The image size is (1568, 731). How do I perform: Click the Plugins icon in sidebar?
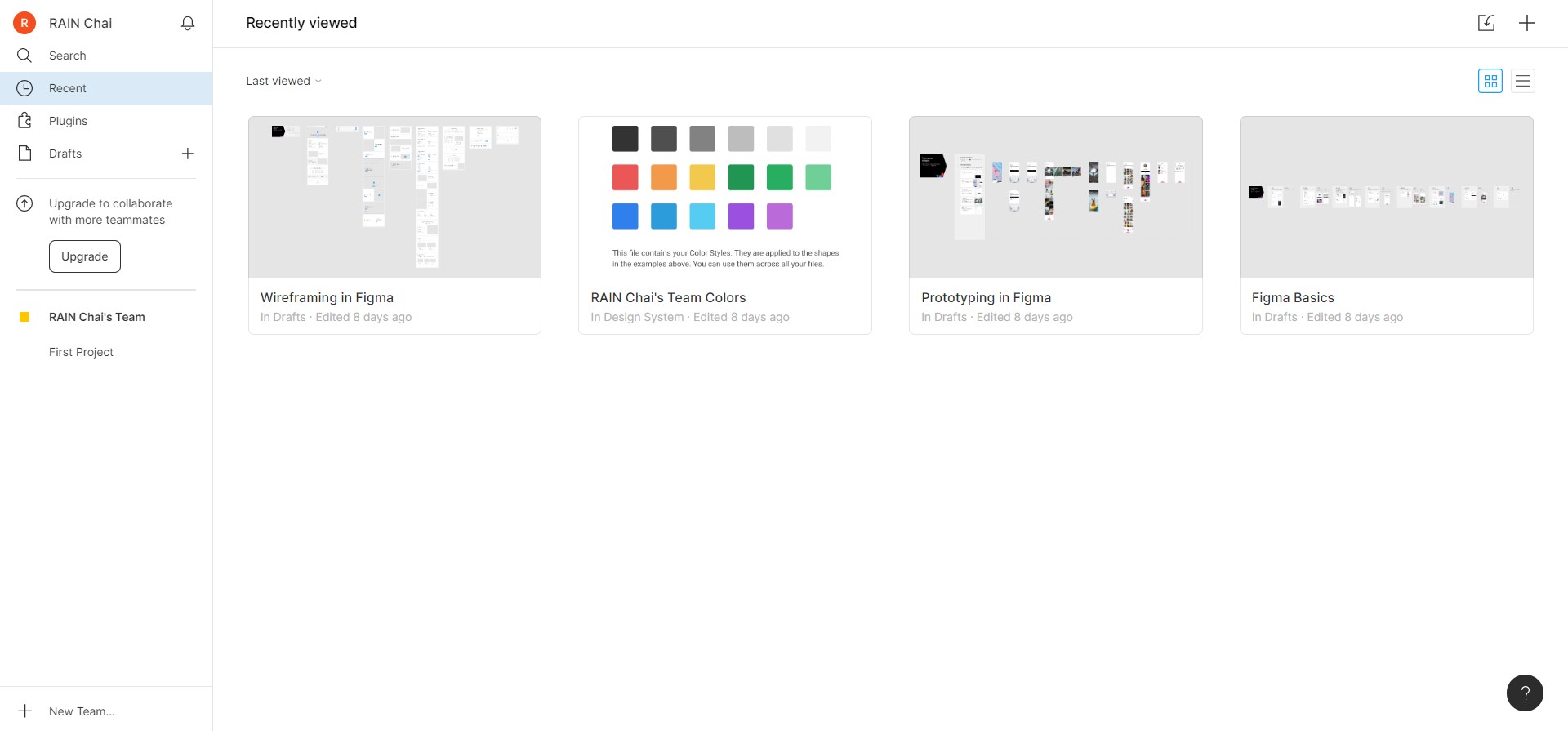pyautogui.click(x=24, y=121)
